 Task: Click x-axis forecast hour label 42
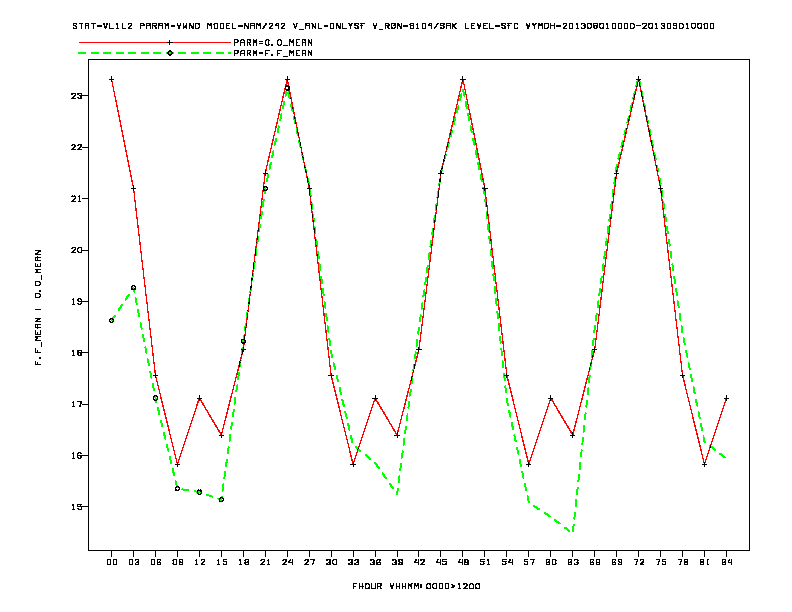419,562
